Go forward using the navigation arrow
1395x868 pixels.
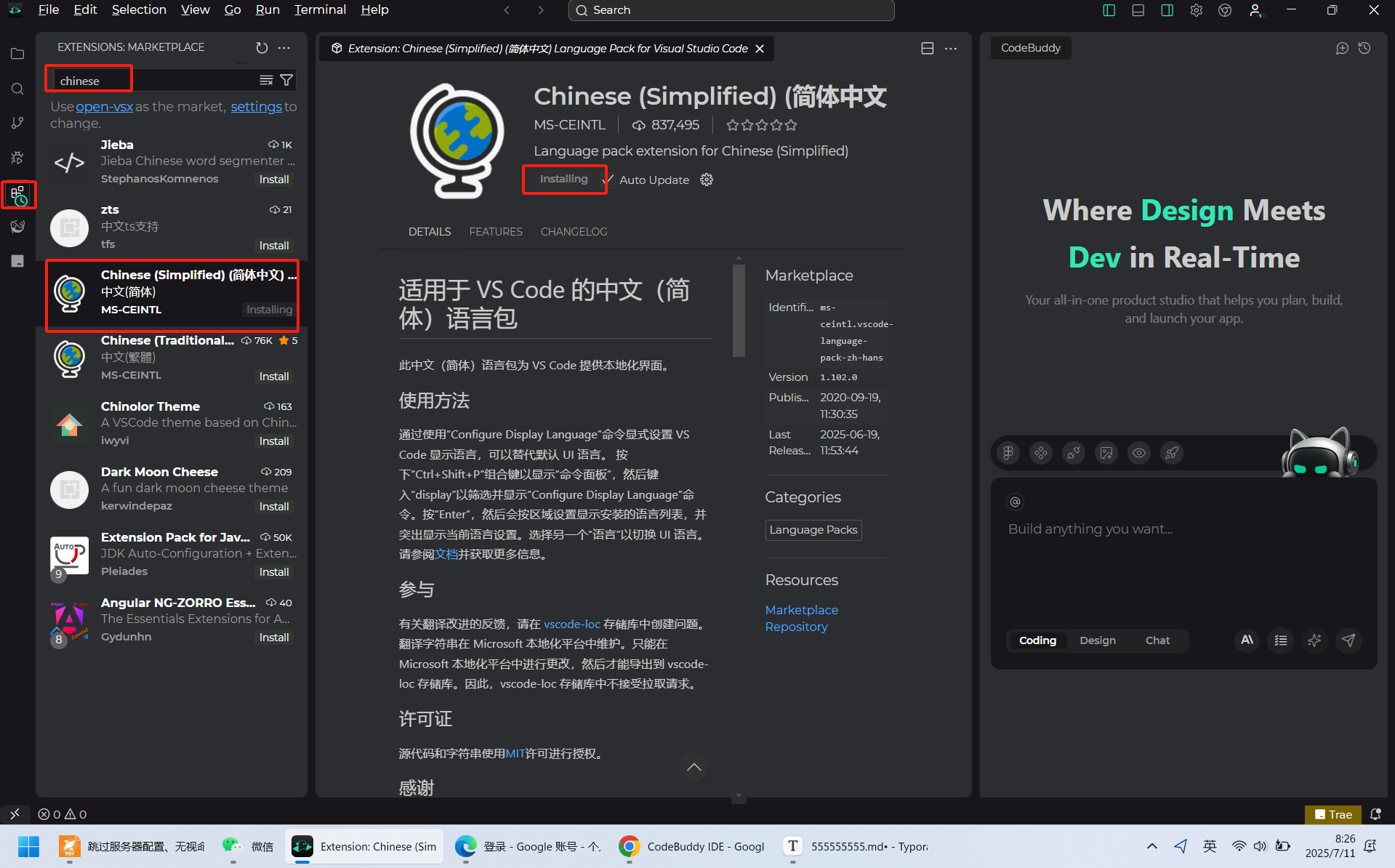tap(540, 10)
